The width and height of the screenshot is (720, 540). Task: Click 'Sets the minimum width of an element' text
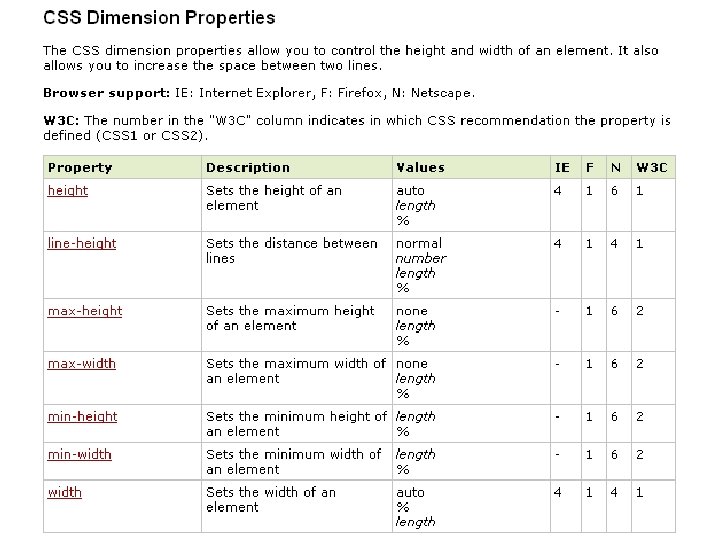pyautogui.click(x=293, y=462)
